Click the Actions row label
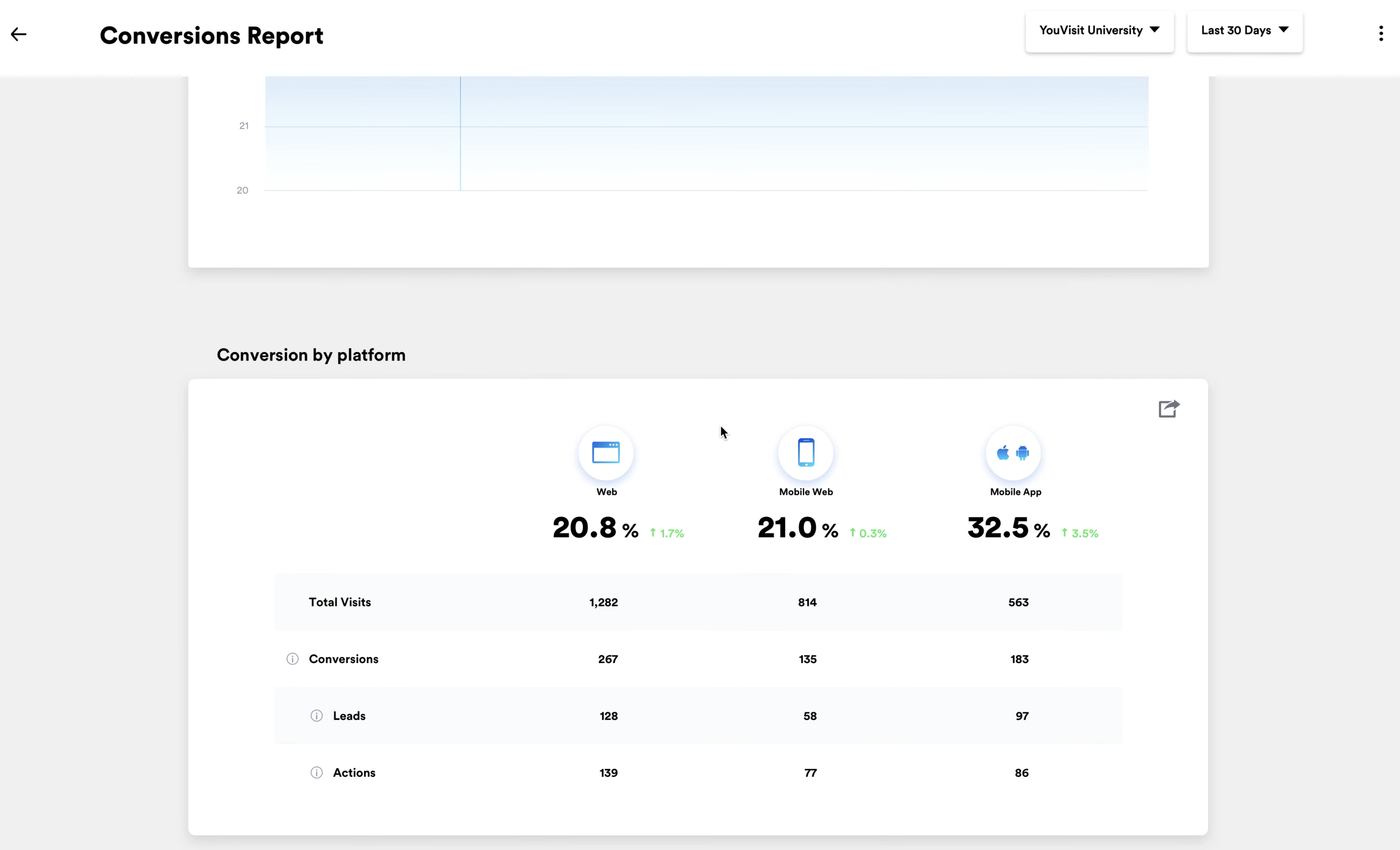Image resolution: width=1400 pixels, height=850 pixels. point(355,773)
